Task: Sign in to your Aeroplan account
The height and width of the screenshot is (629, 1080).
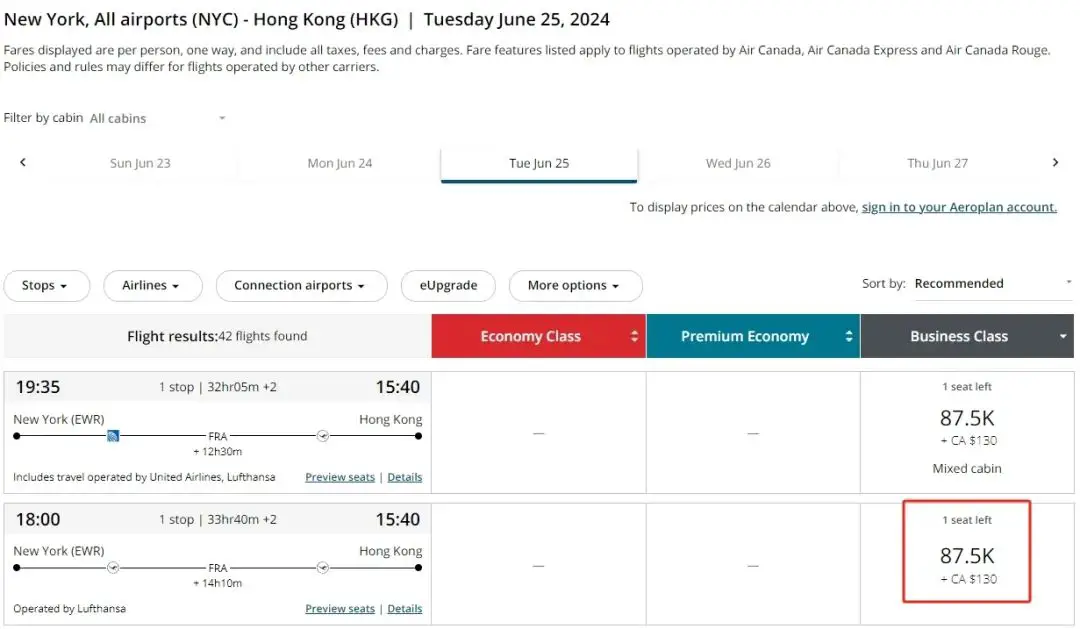Action: [x=959, y=207]
